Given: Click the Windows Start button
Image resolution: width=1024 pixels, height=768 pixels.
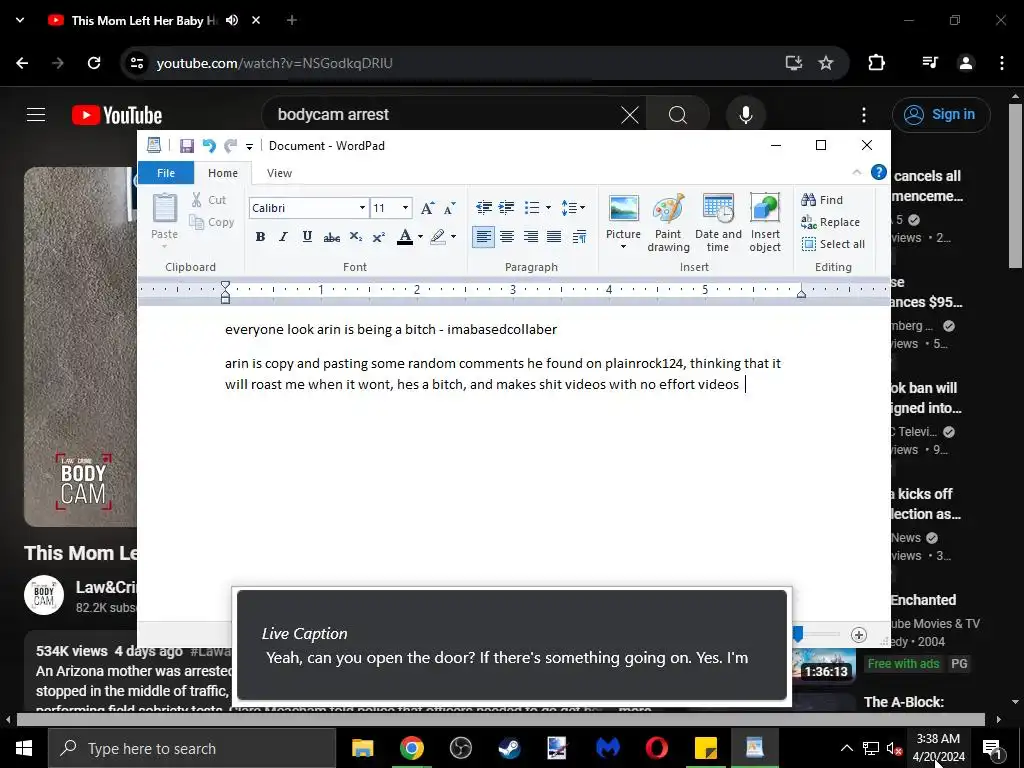Looking at the screenshot, I should coord(24,748).
